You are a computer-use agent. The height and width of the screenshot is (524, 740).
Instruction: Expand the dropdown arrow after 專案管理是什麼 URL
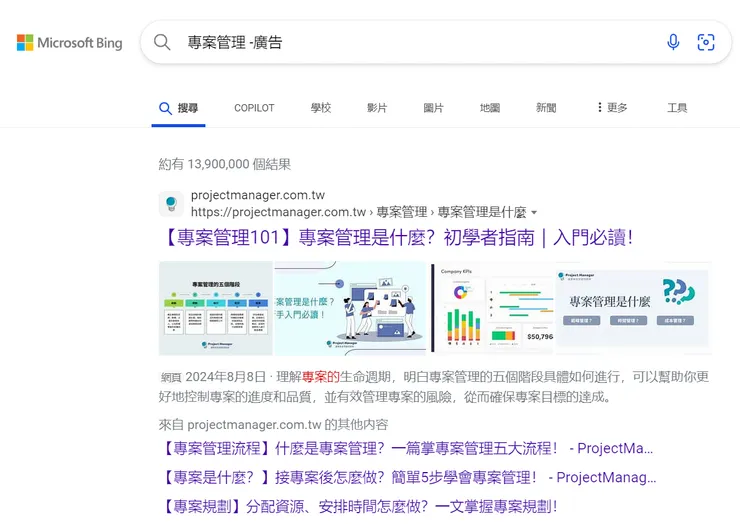point(534,212)
